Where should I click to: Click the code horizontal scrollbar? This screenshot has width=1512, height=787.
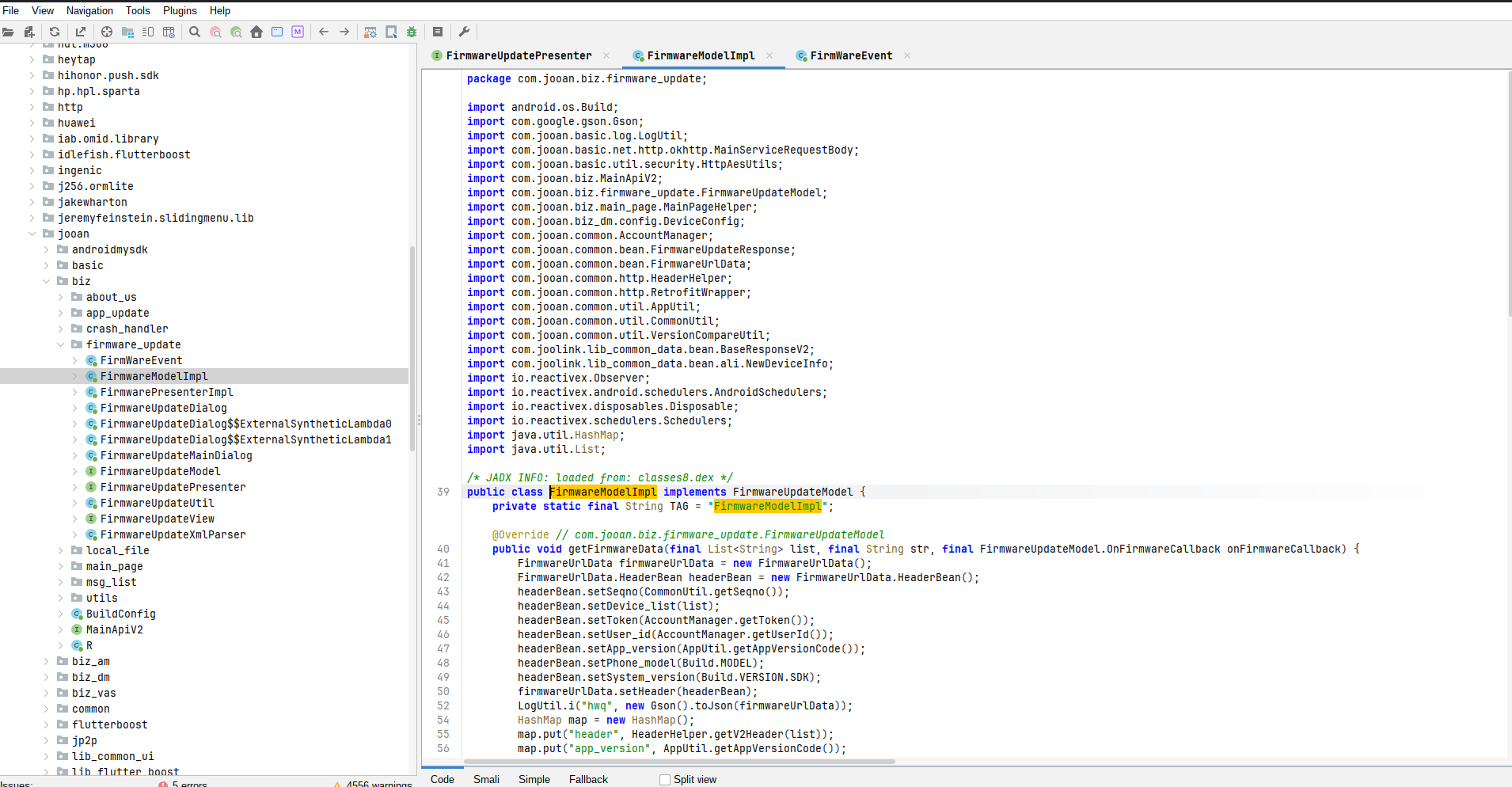pyautogui.click(x=678, y=762)
